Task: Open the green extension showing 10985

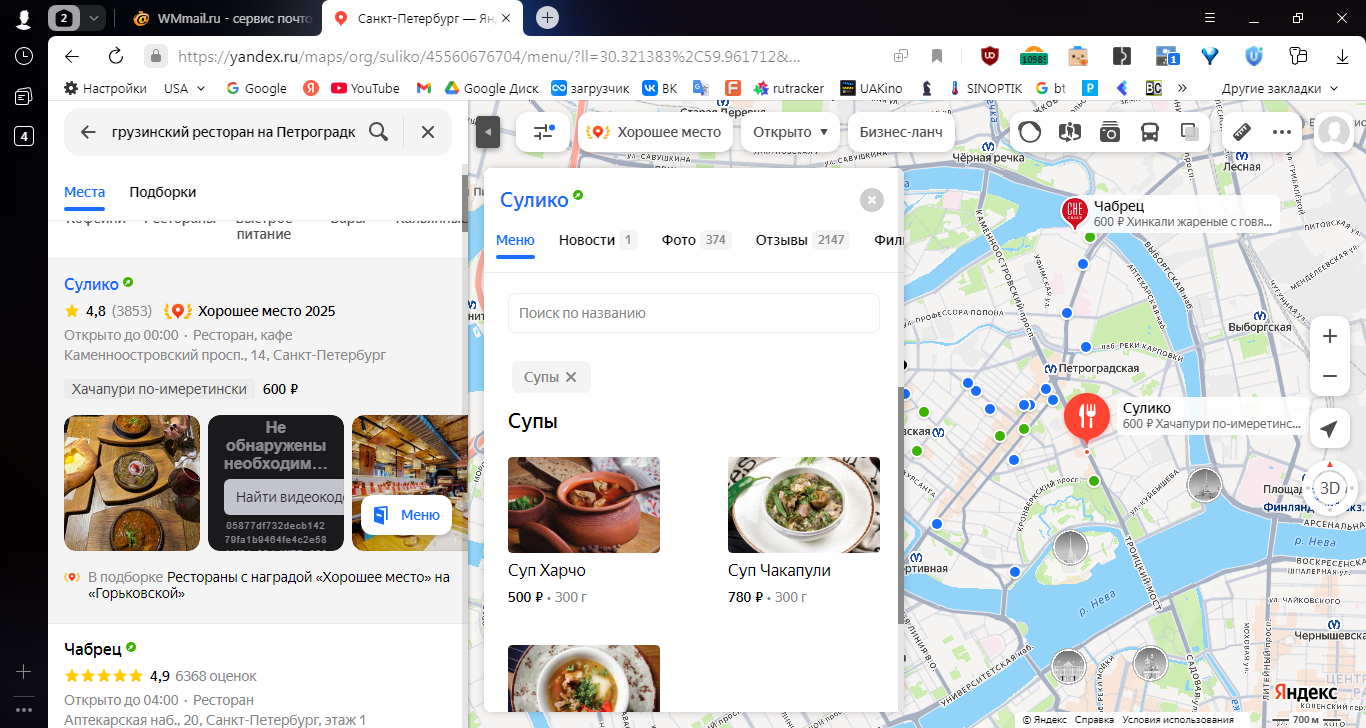Action: (1033, 56)
